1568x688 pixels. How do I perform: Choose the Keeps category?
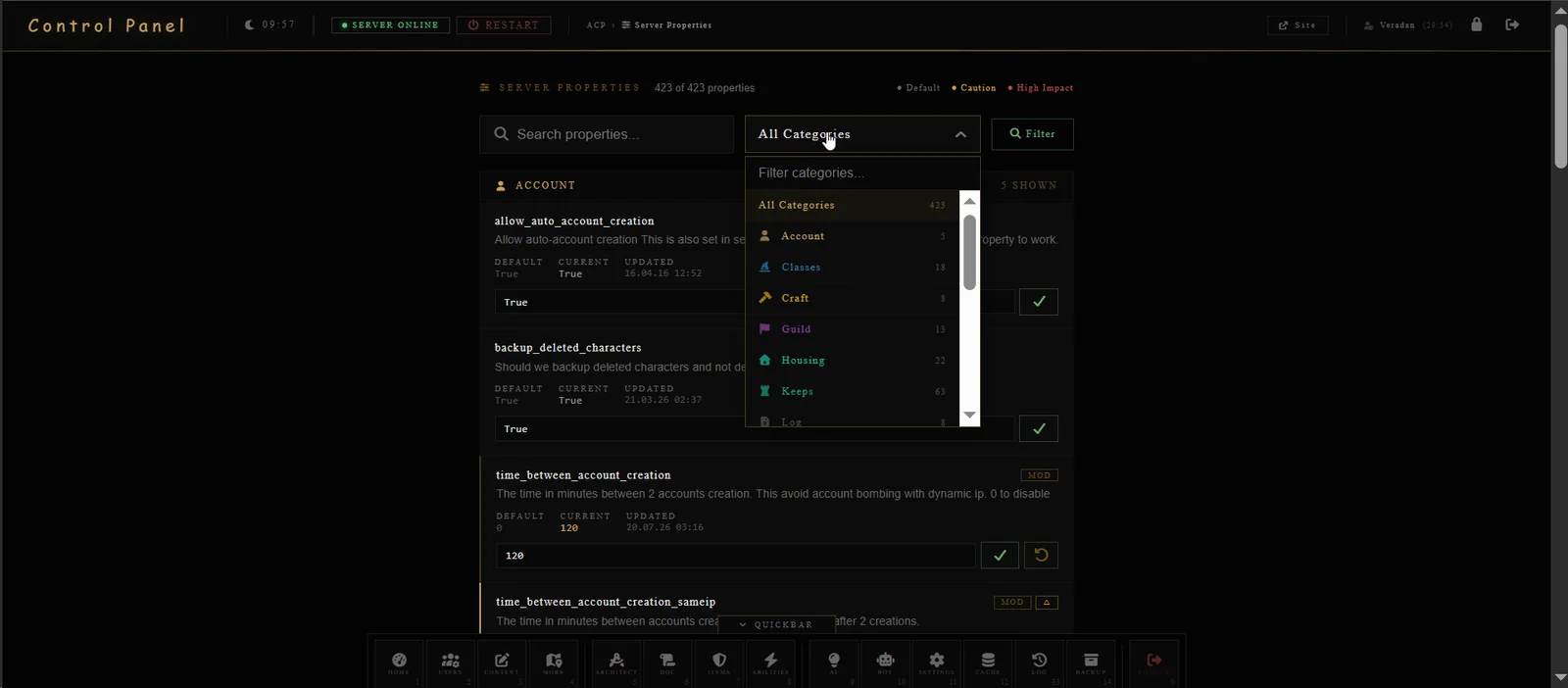(x=852, y=391)
